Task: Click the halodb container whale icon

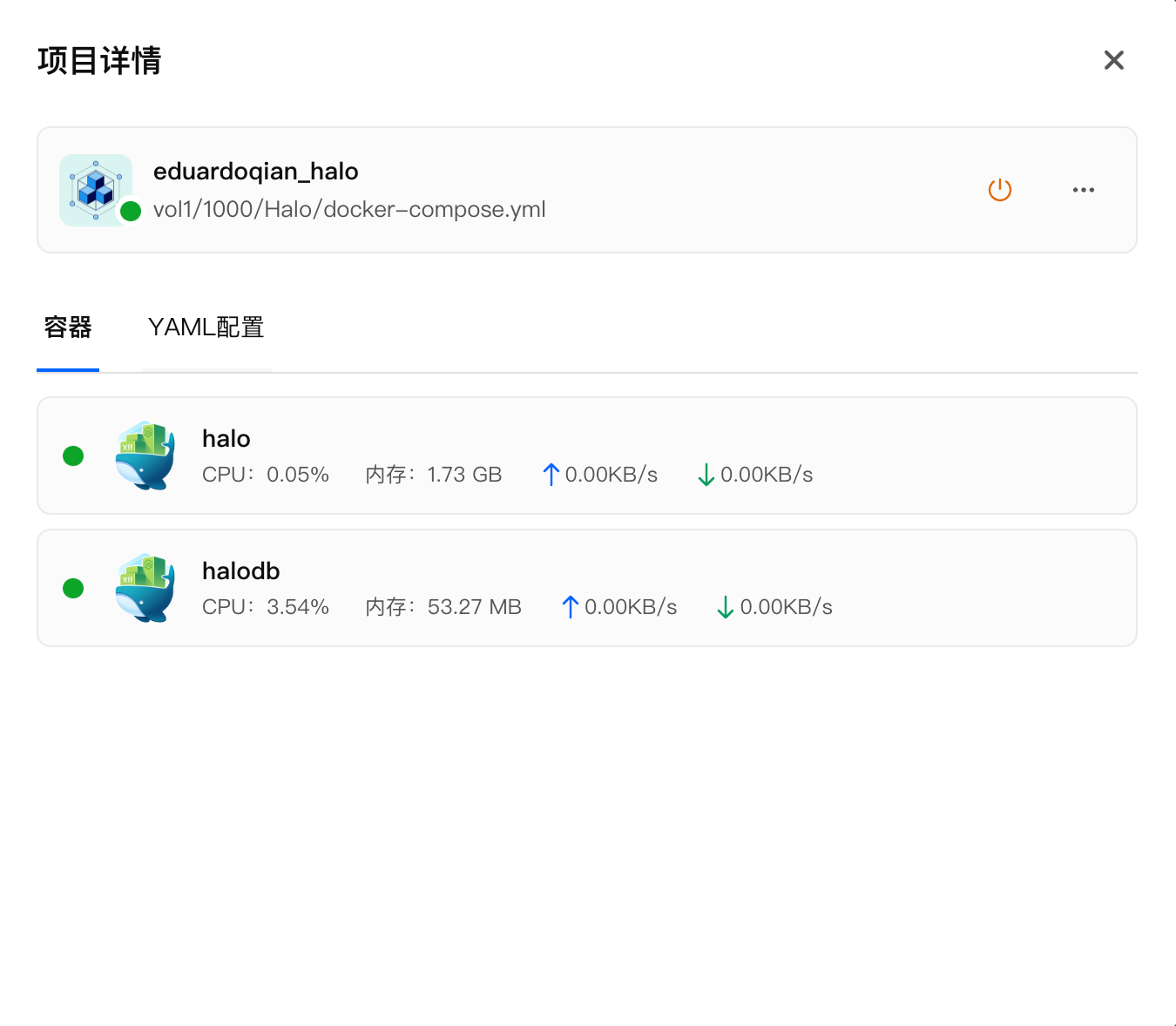Action: click(145, 588)
